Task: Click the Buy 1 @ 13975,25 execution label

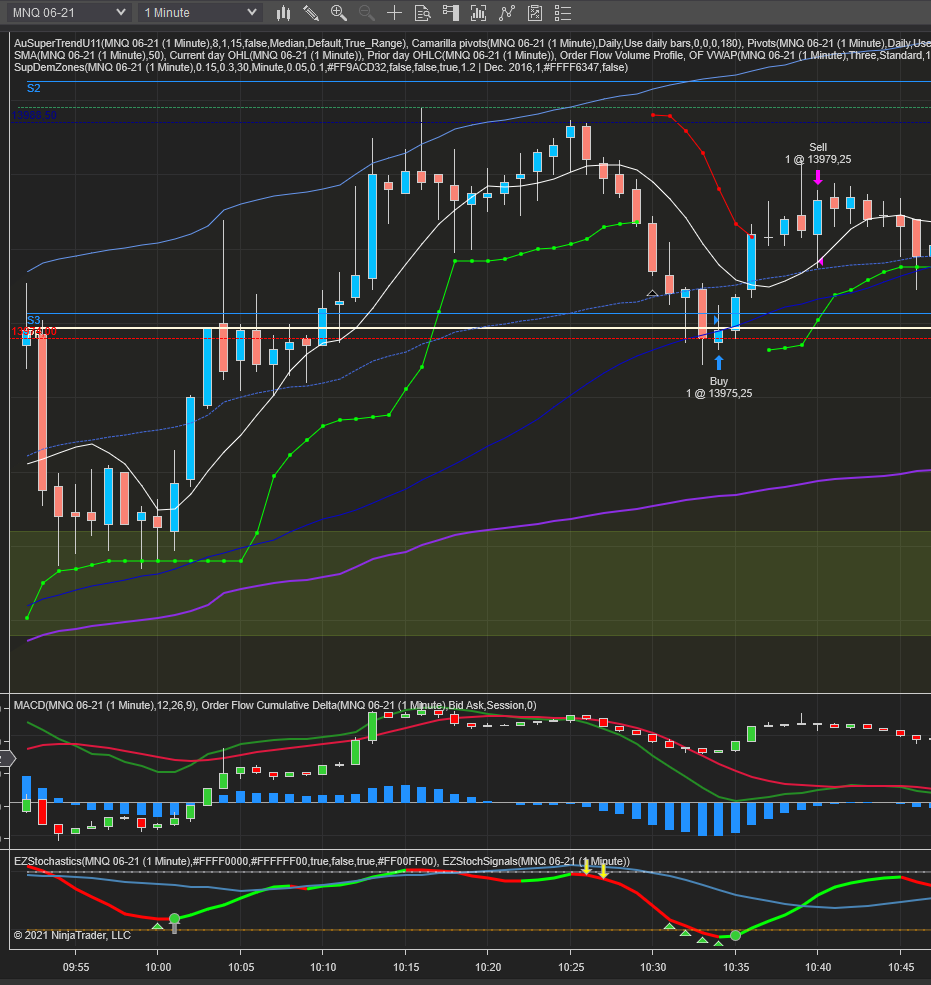Action: (x=719, y=387)
